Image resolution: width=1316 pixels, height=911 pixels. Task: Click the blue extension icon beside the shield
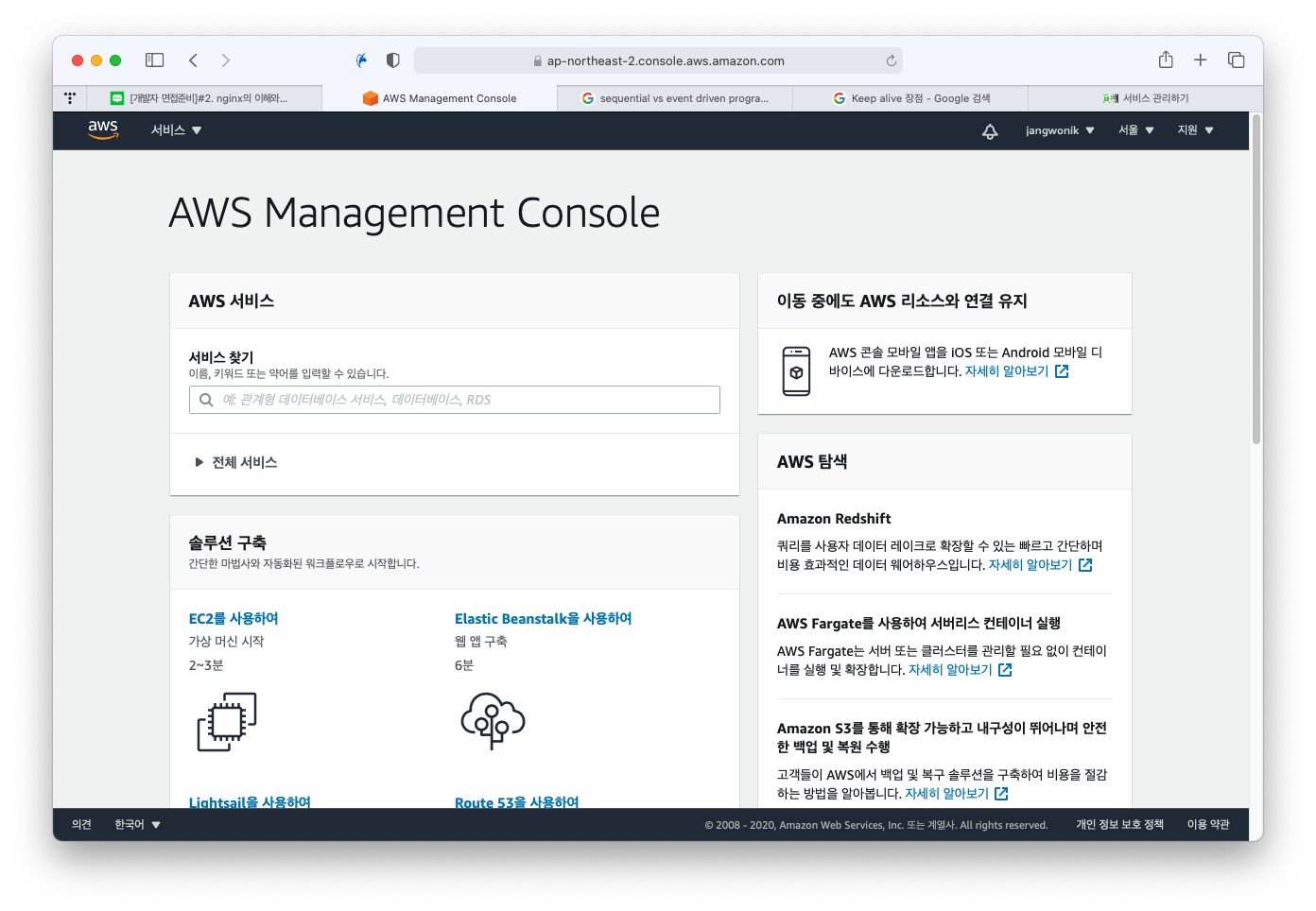[361, 60]
